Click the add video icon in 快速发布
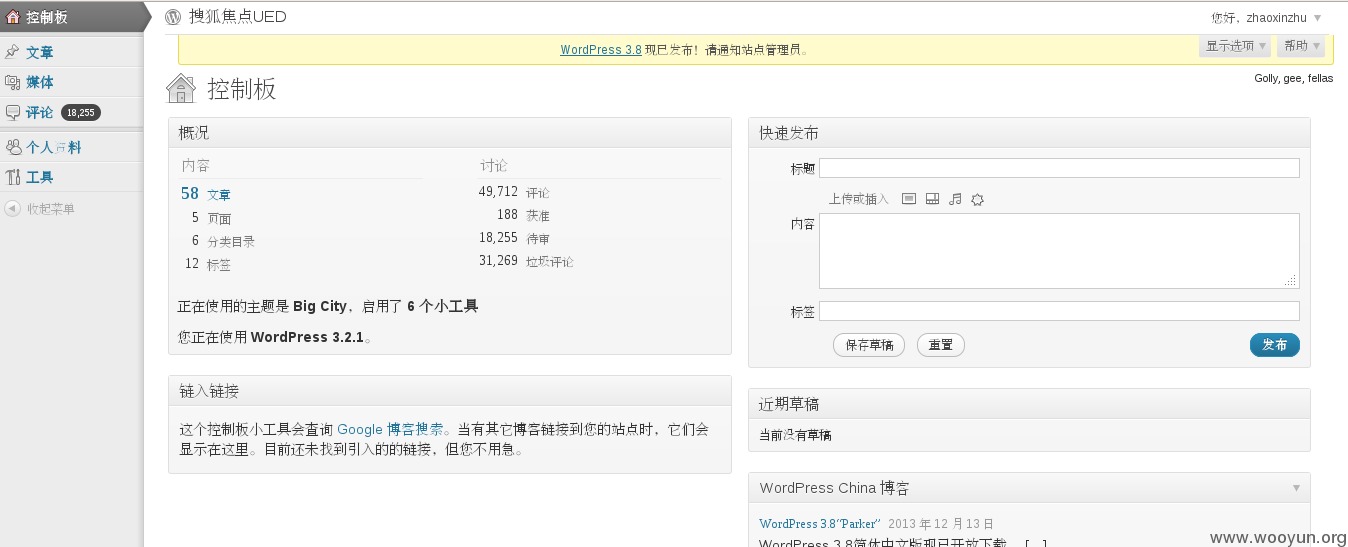 pos(932,199)
